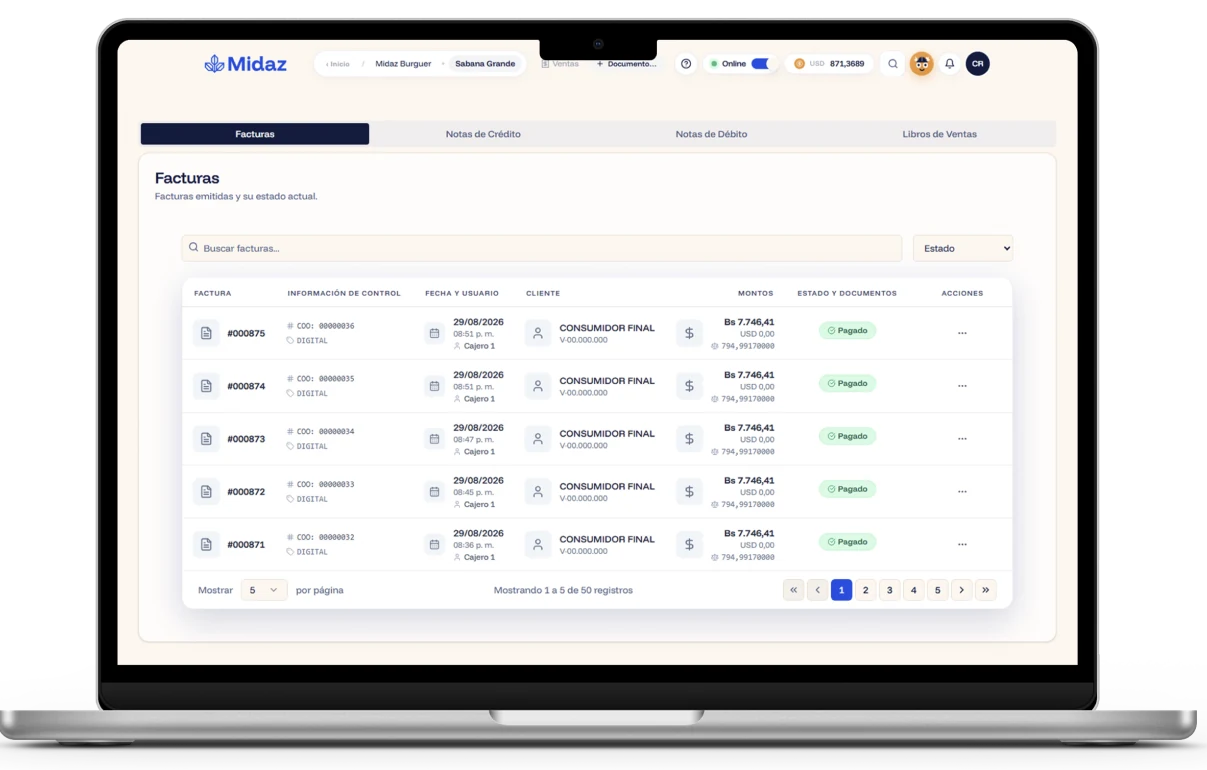Click the Pagado status badge for #000875
1207x770 pixels.
point(847,330)
